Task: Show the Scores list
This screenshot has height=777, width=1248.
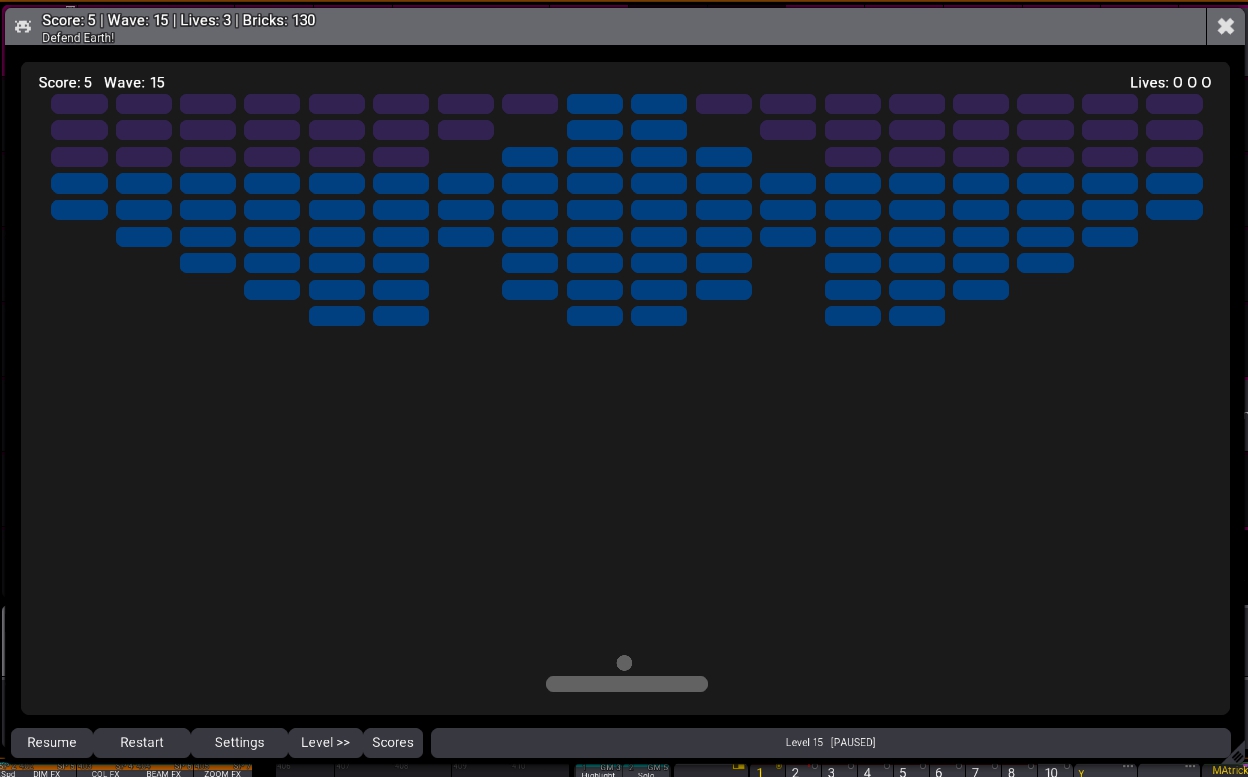Action: point(393,742)
